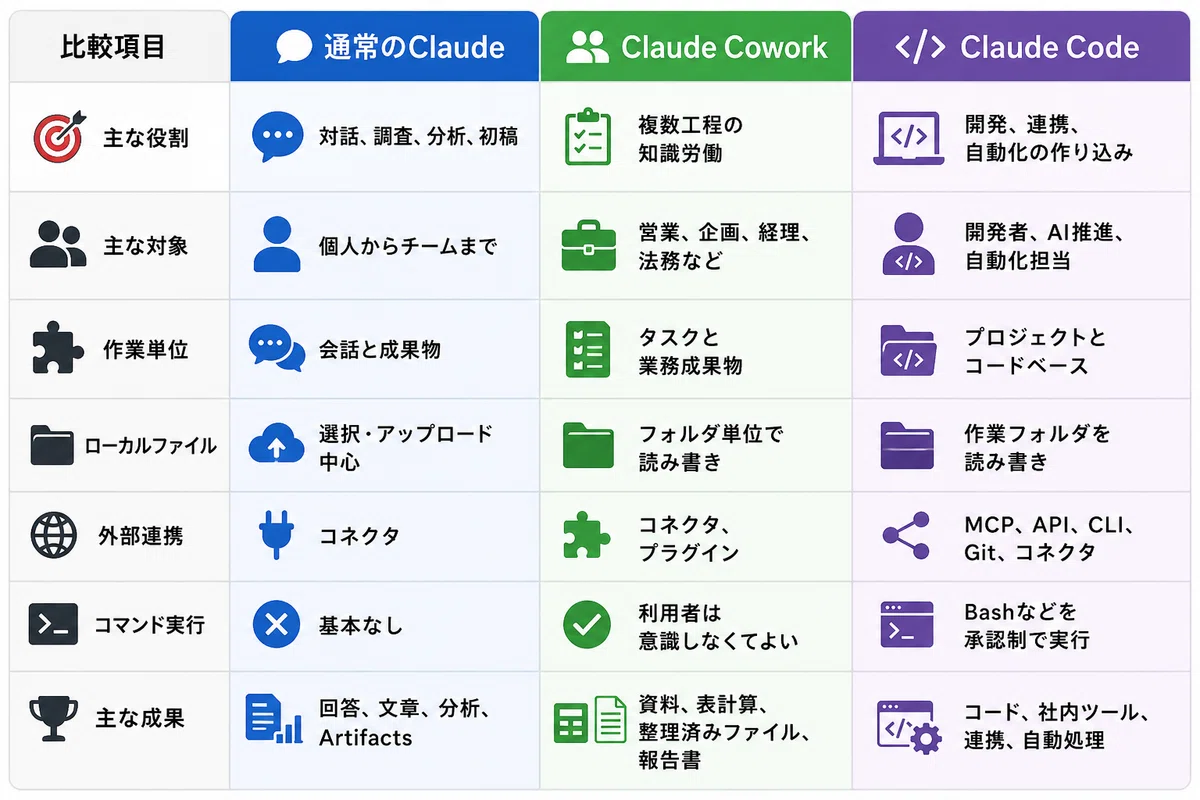Click the text タスクと業務成果物
1200x800 pixels.
(x=690, y=351)
